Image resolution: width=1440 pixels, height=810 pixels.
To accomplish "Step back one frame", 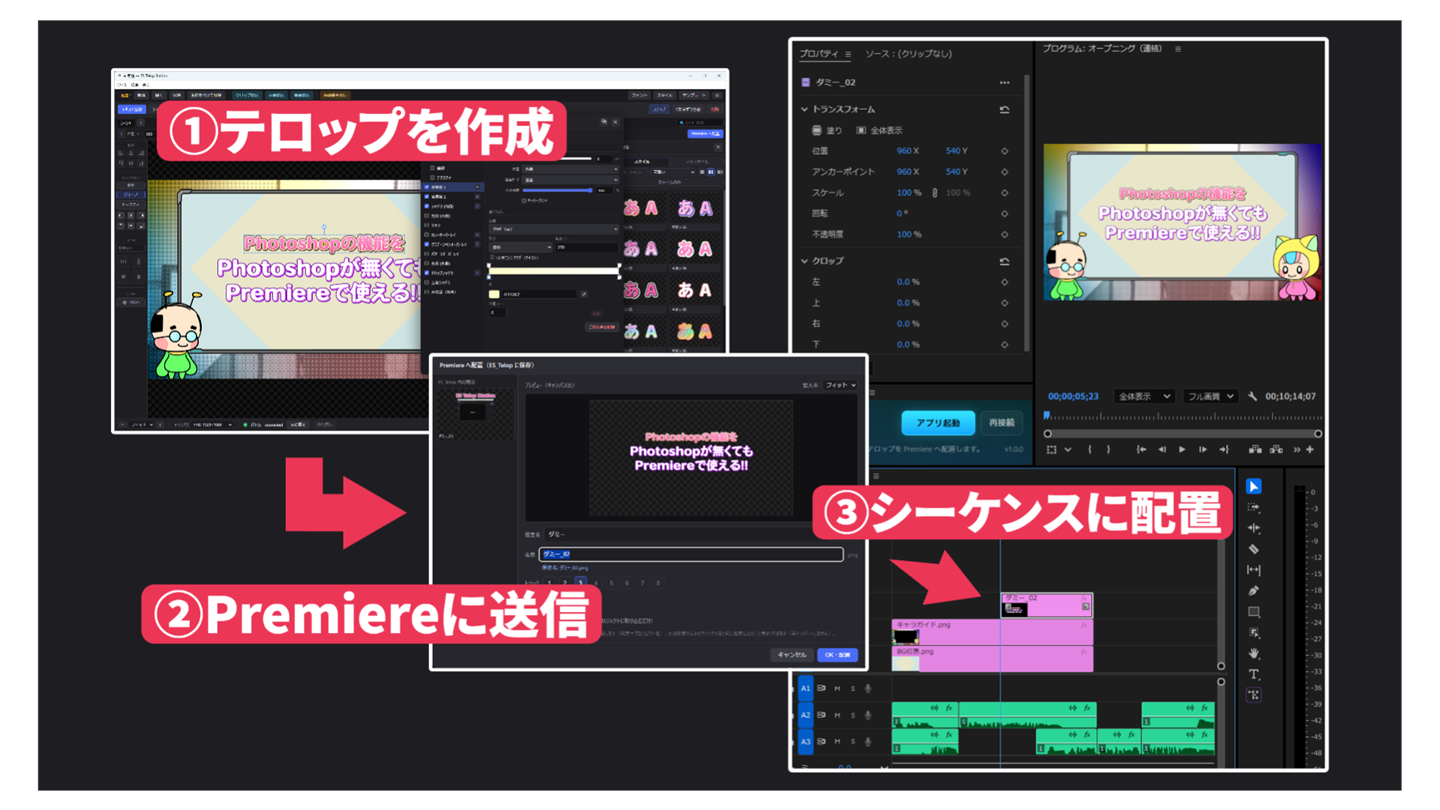I will coord(1162,450).
